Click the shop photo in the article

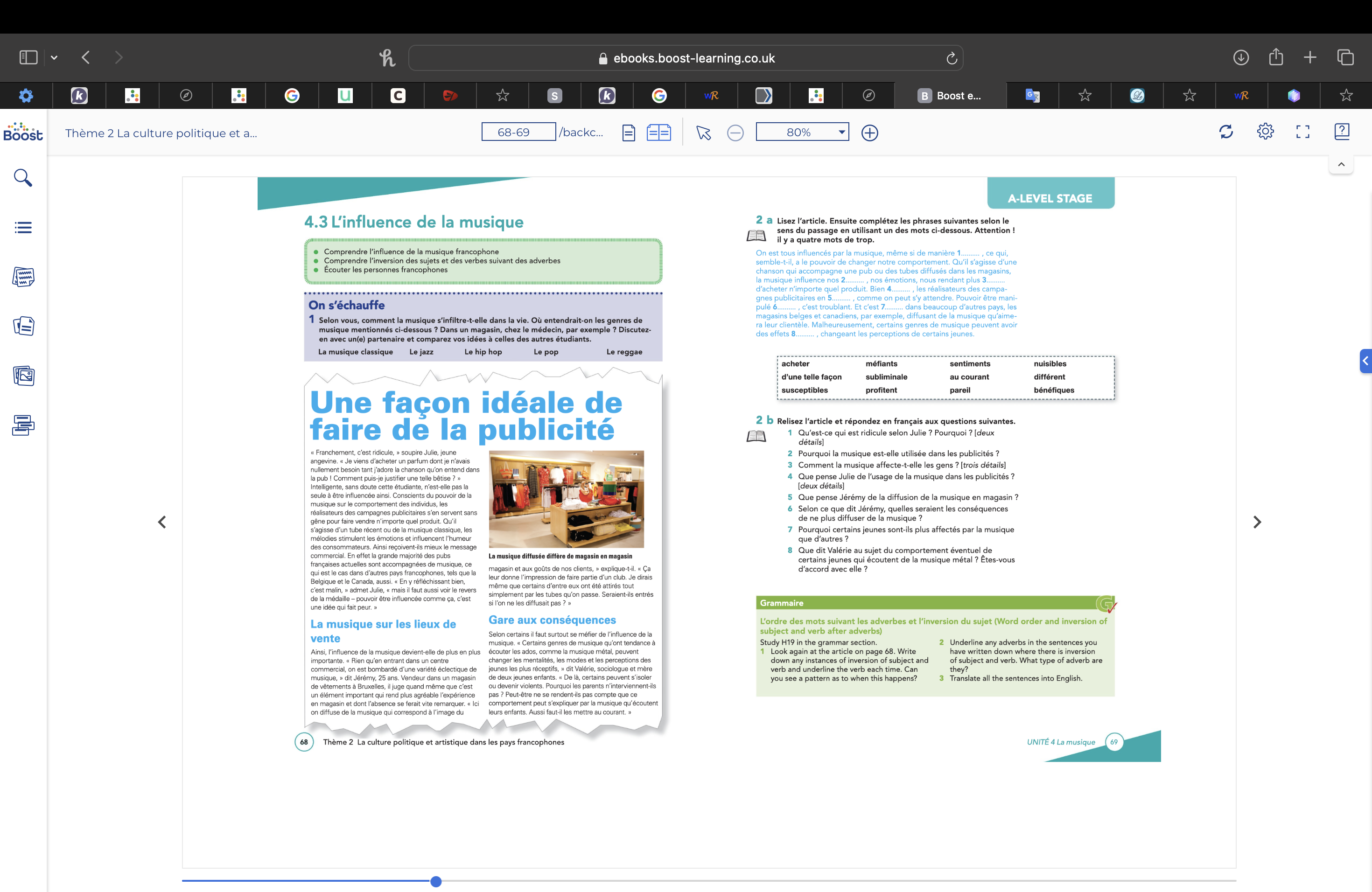566,499
